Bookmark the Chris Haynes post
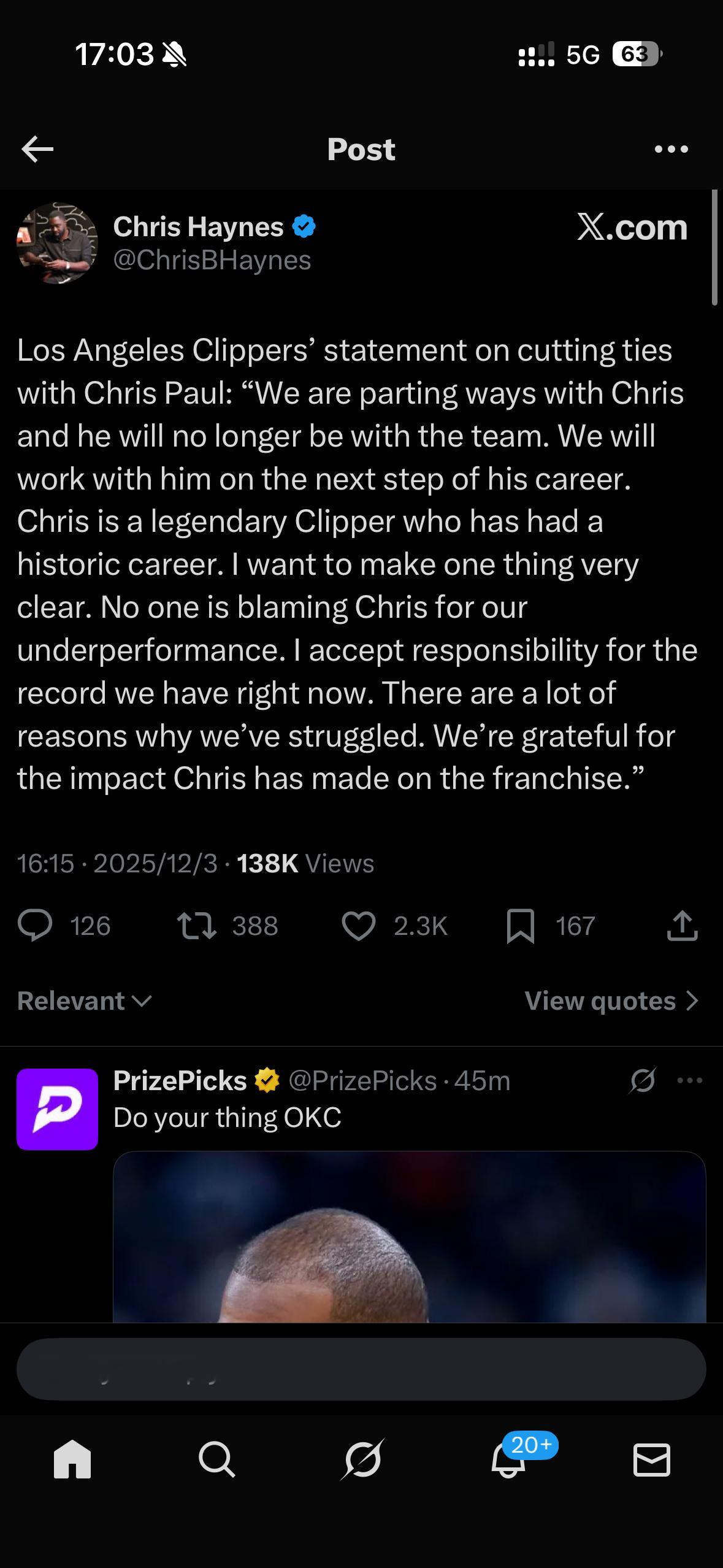 [x=521, y=926]
